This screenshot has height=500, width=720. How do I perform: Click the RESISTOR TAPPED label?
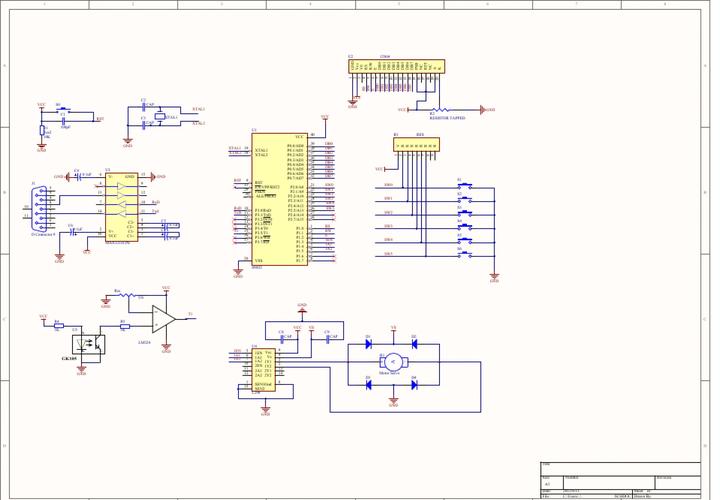[447, 118]
